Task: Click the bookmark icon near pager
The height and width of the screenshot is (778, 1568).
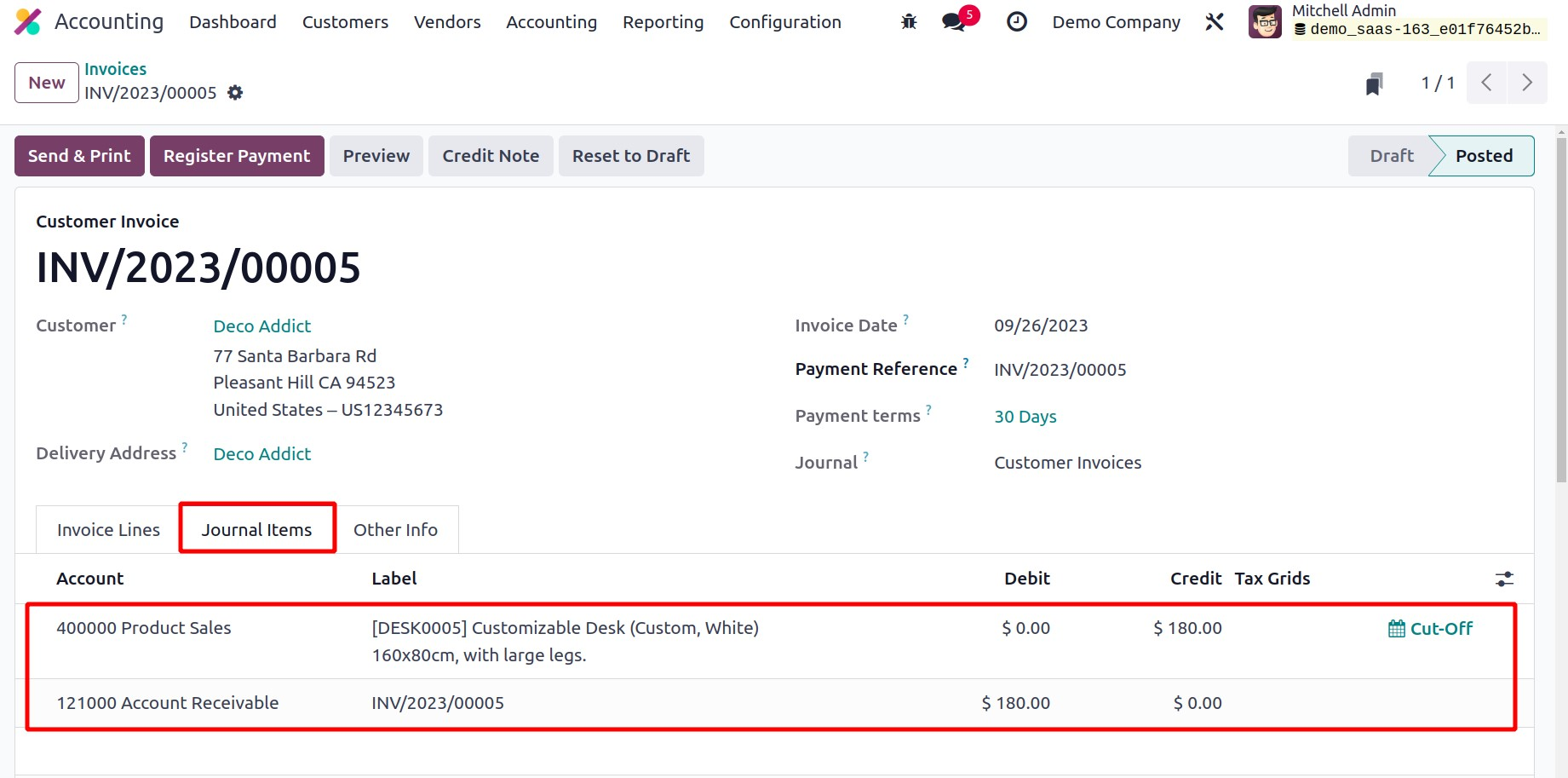Action: pyautogui.click(x=1374, y=84)
